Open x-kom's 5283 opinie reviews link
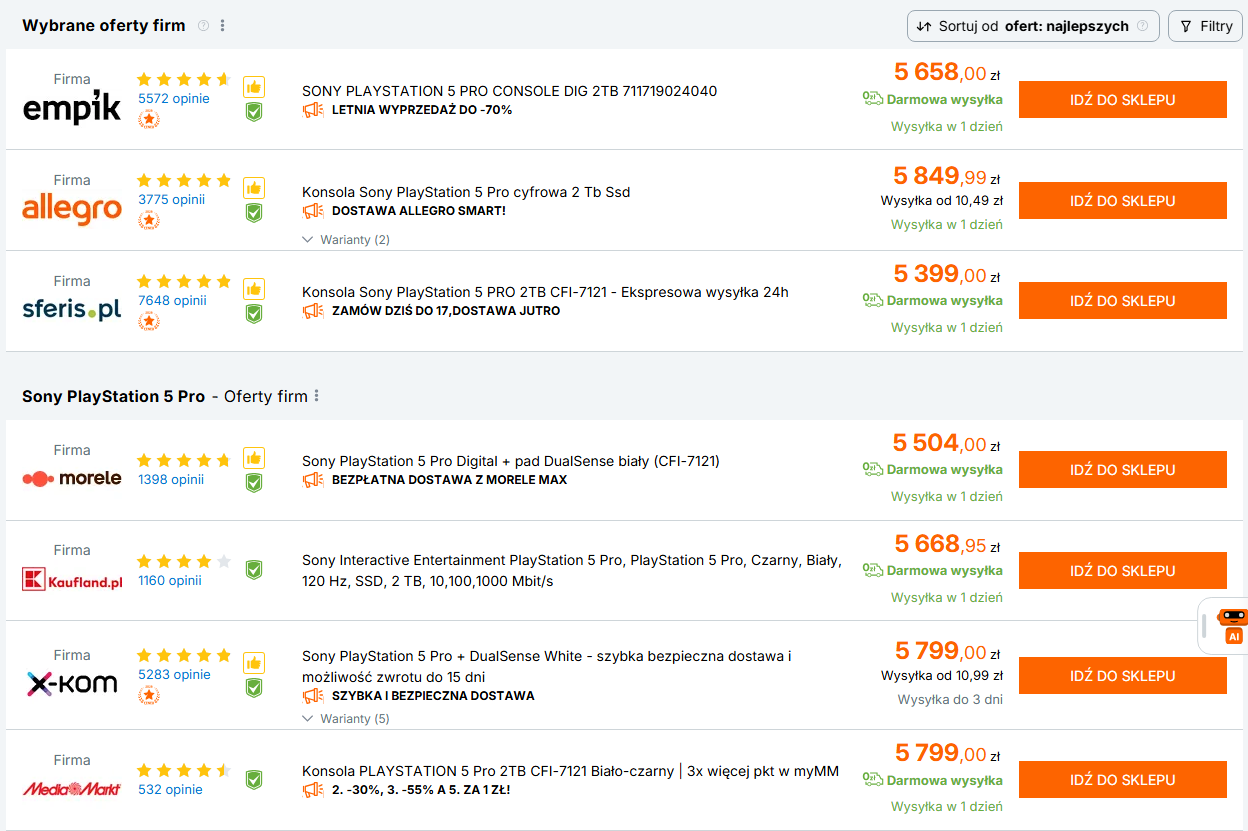 click(x=174, y=674)
